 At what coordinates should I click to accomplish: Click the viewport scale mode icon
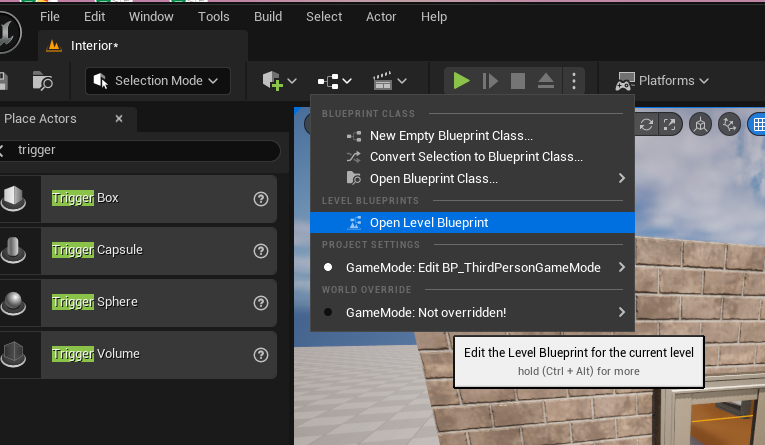coord(670,125)
